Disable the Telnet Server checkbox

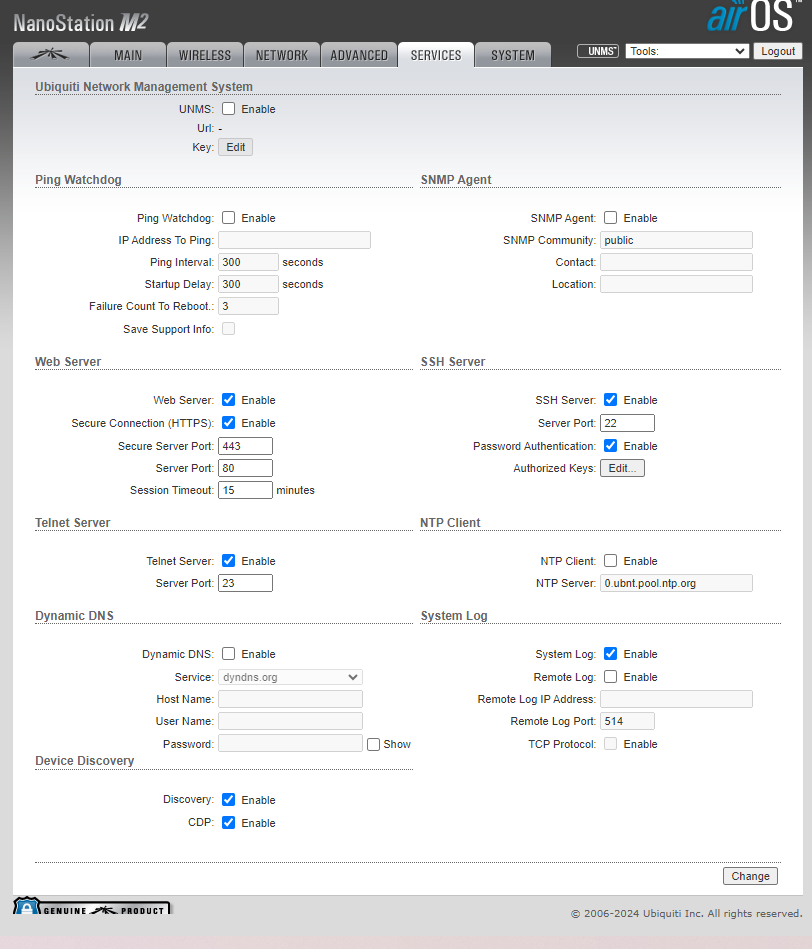[x=229, y=561]
